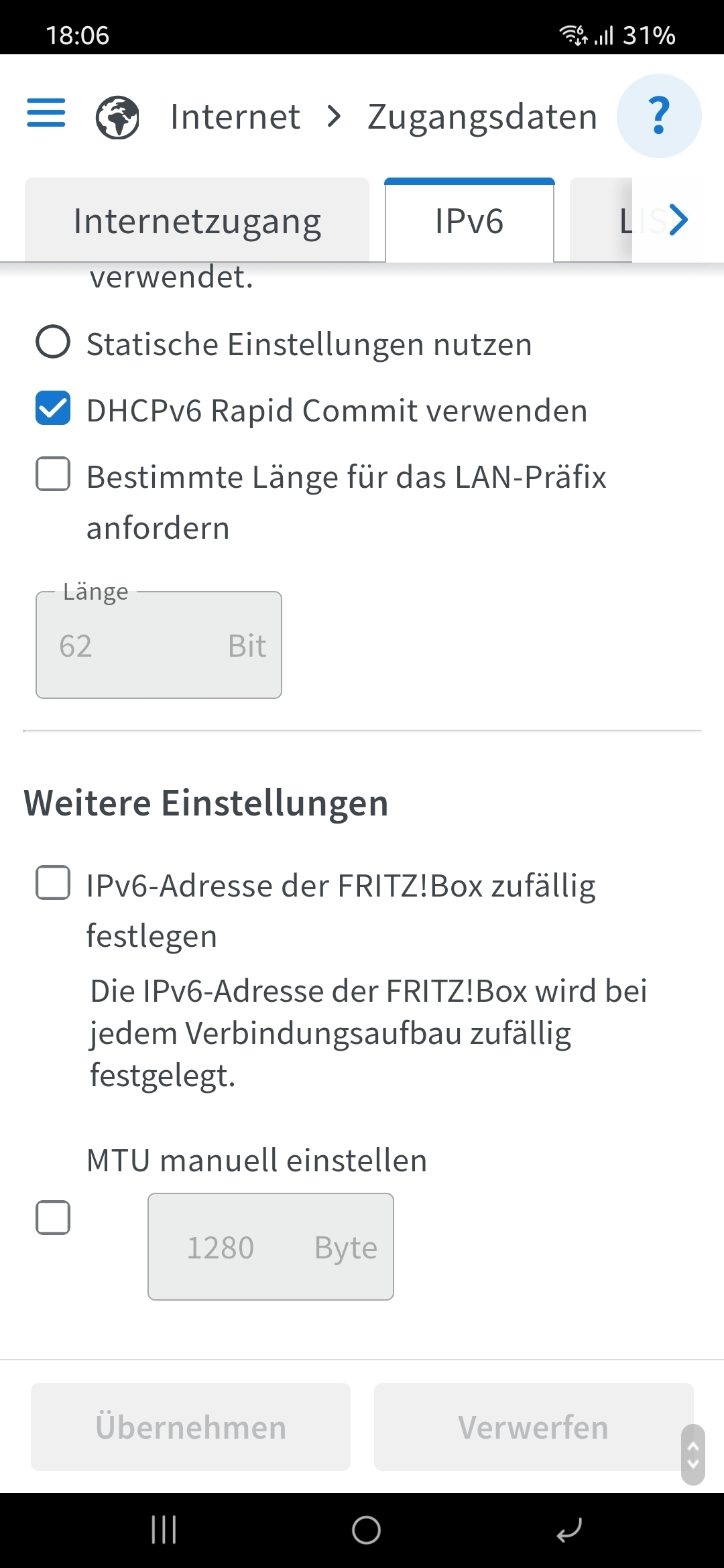Tap the Übernehmen button

pyautogui.click(x=190, y=1427)
